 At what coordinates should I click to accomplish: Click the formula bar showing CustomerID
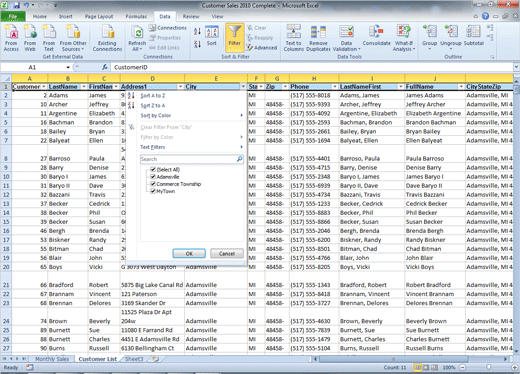click(x=312, y=67)
